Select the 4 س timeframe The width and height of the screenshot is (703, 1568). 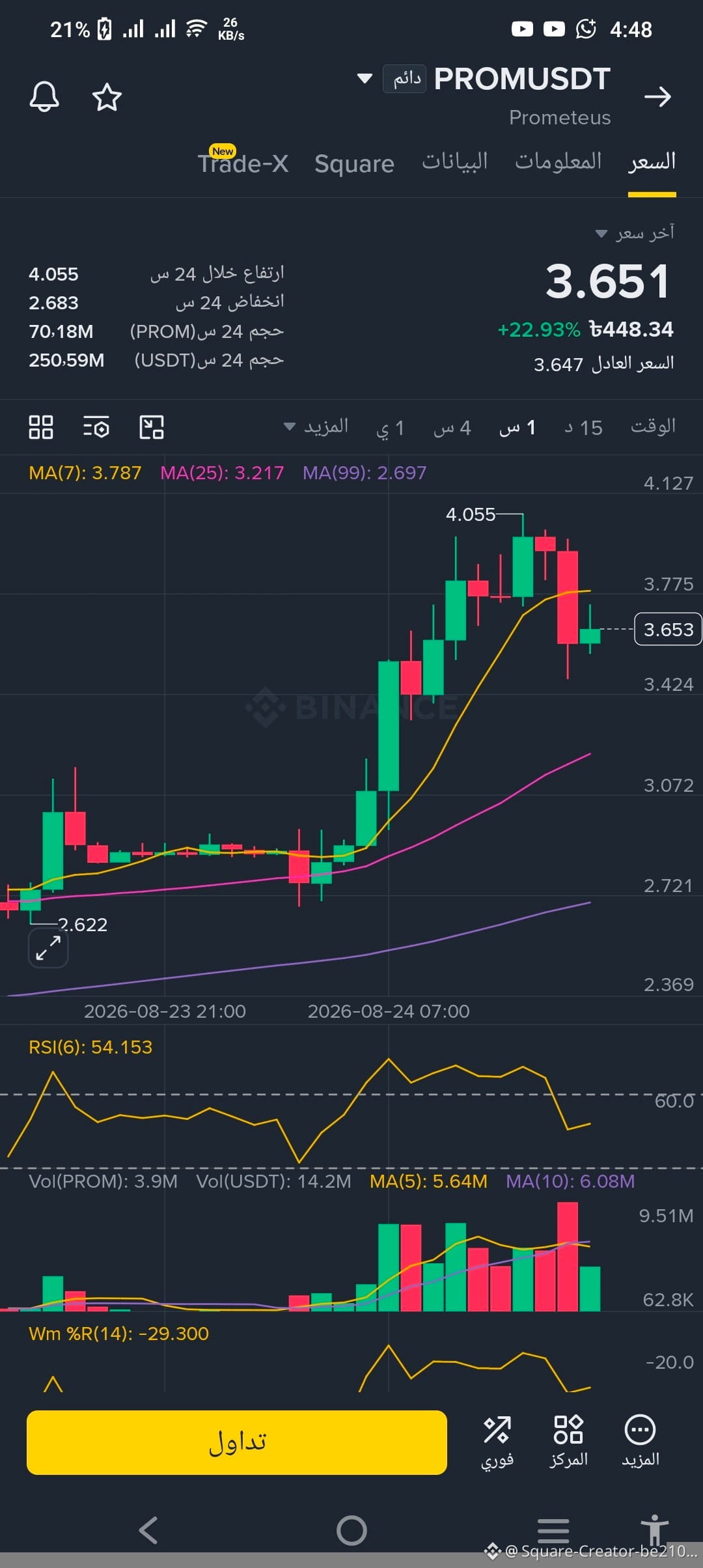click(x=452, y=428)
